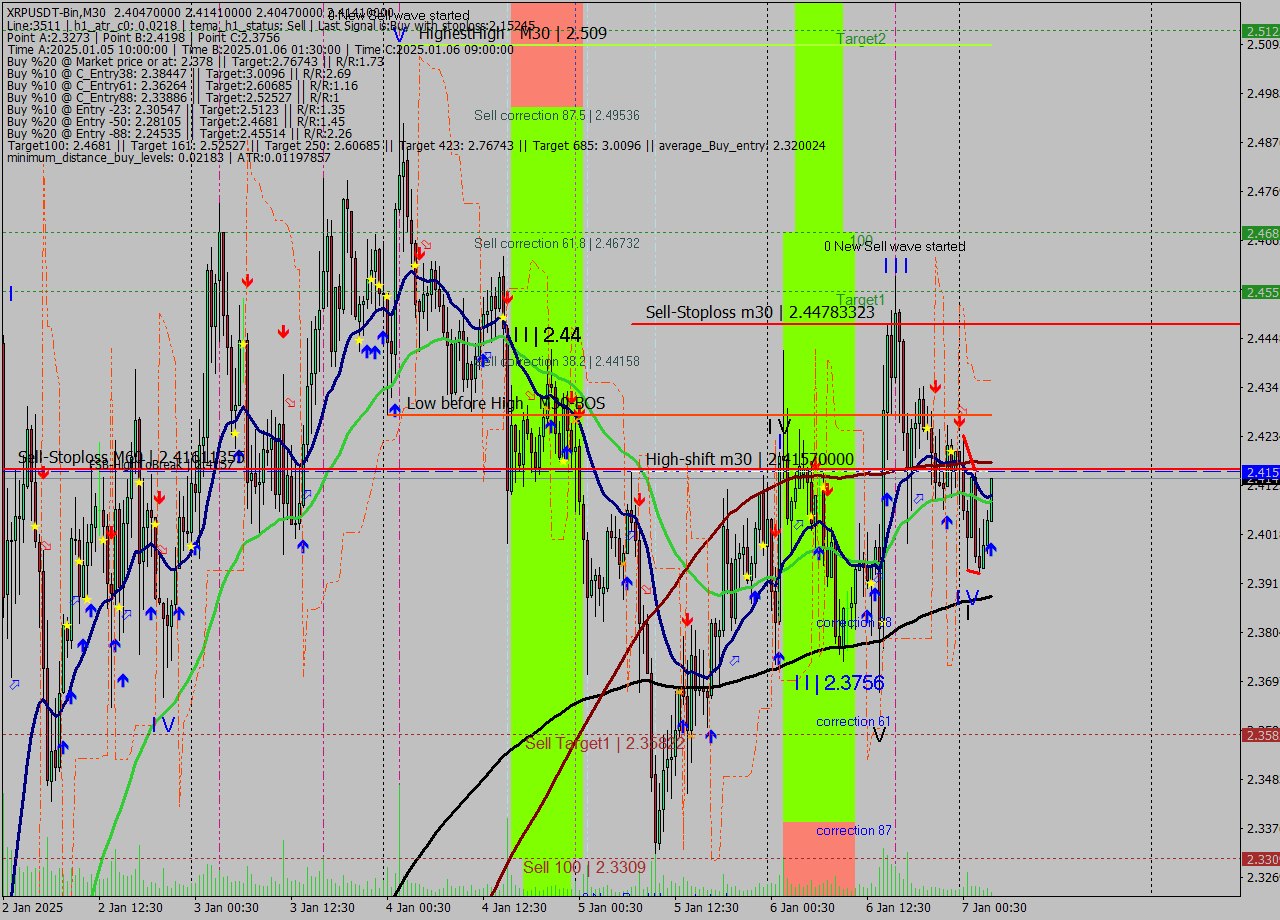1280x920 pixels.
Task: Select 'High-shift m30 | 2.41570000' text
Action: [750, 459]
